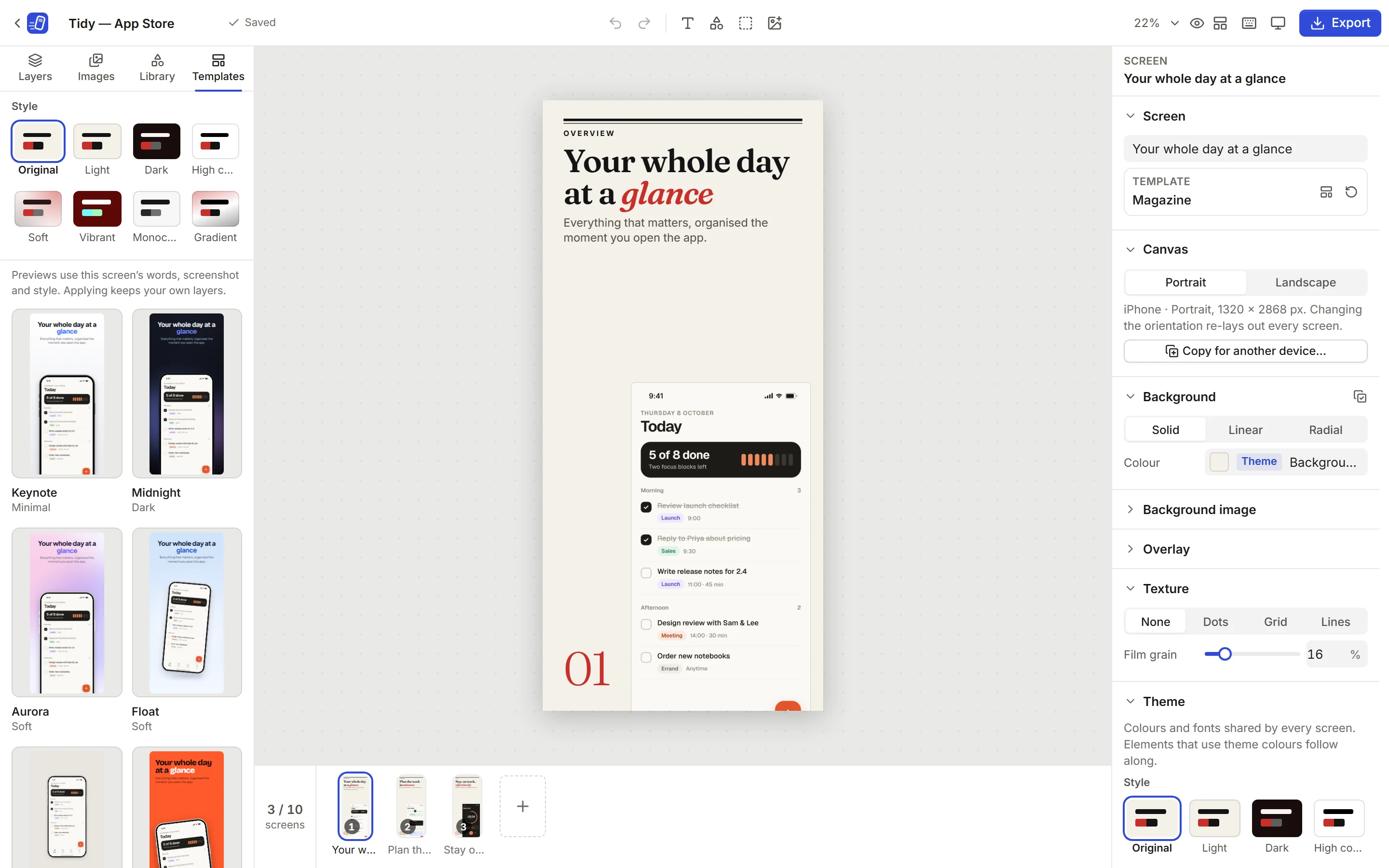Click the Background copy-to-all icon
This screenshot has height=868, width=1389.
1360,397
